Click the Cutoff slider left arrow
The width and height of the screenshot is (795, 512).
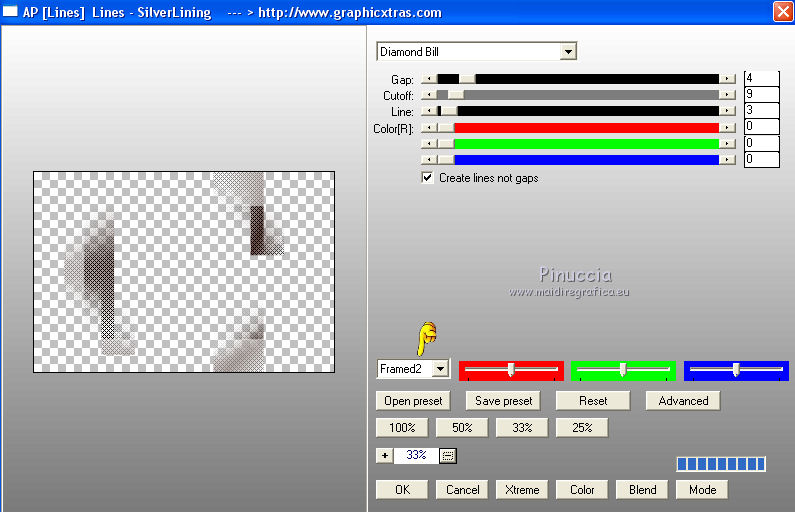pyautogui.click(x=429, y=95)
